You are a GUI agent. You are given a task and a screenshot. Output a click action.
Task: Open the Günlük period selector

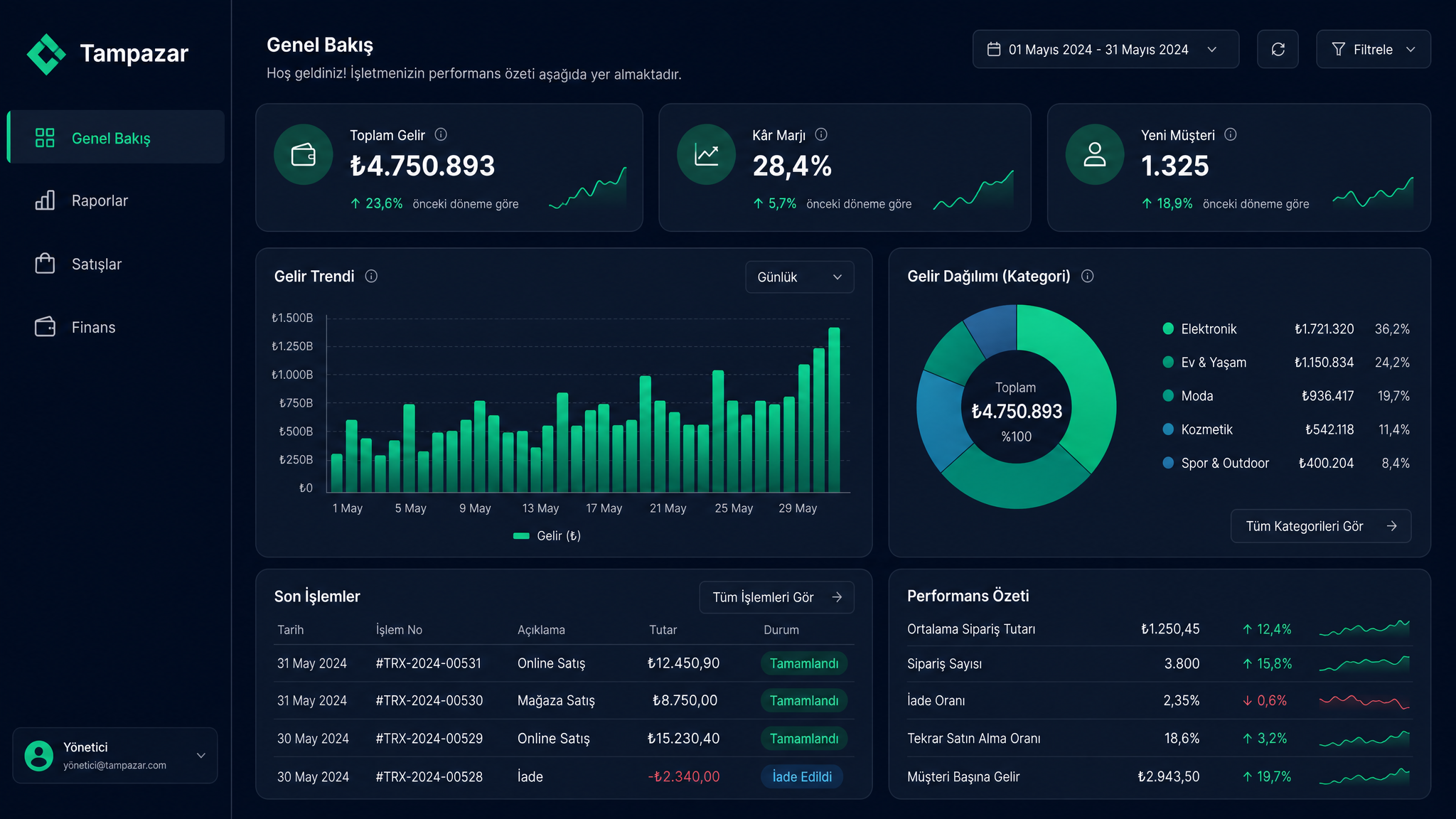[799, 277]
